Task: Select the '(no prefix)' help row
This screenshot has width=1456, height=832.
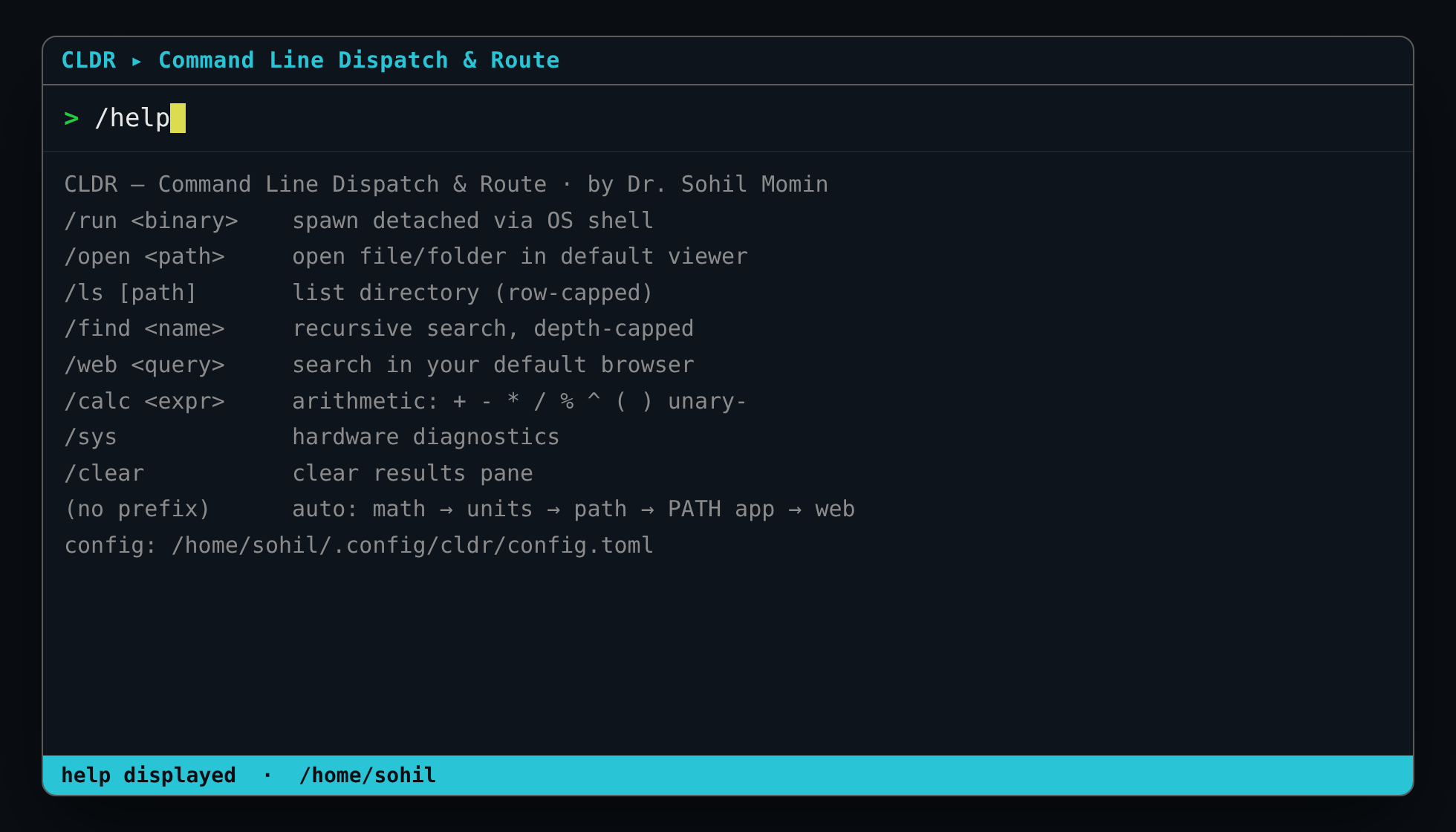Action: pos(460,509)
